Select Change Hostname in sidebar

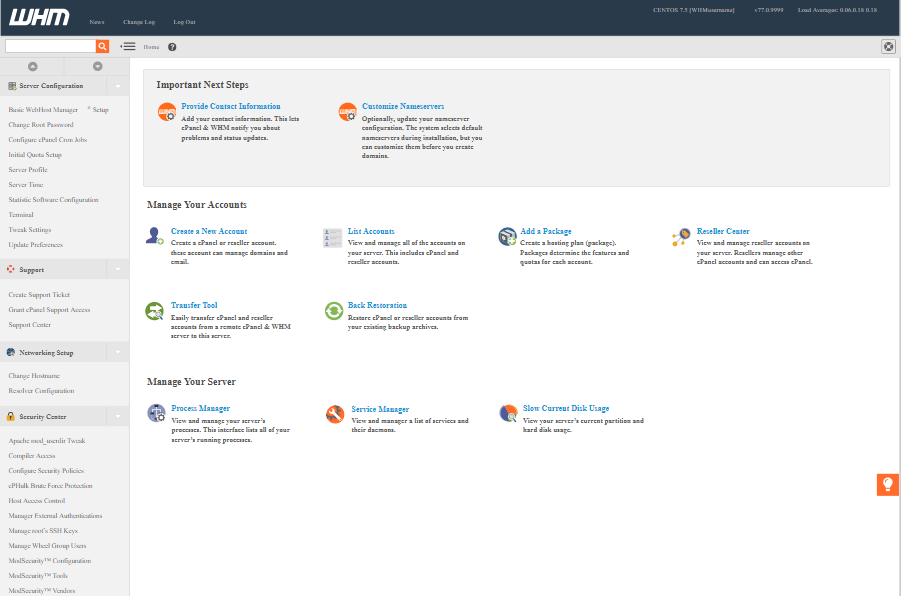point(34,375)
